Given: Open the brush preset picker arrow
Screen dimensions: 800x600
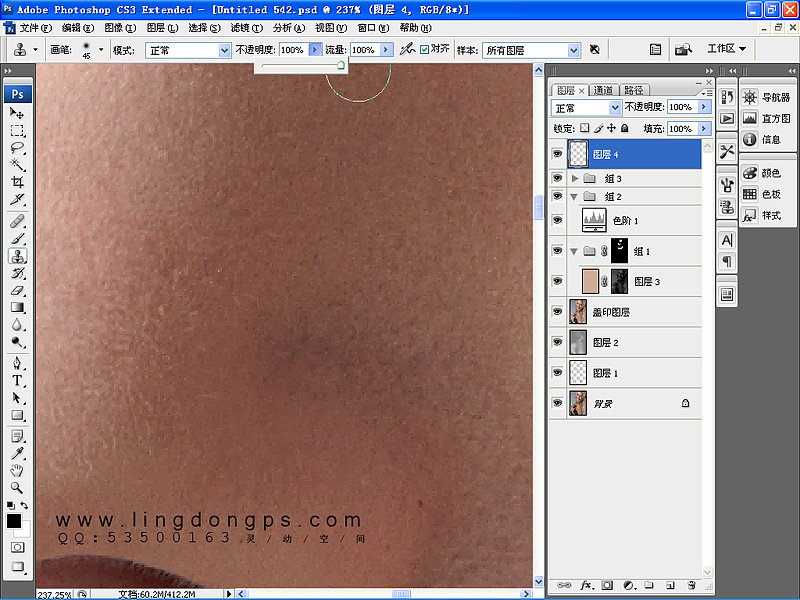Looking at the screenshot, I should click(x=101, y=49).
